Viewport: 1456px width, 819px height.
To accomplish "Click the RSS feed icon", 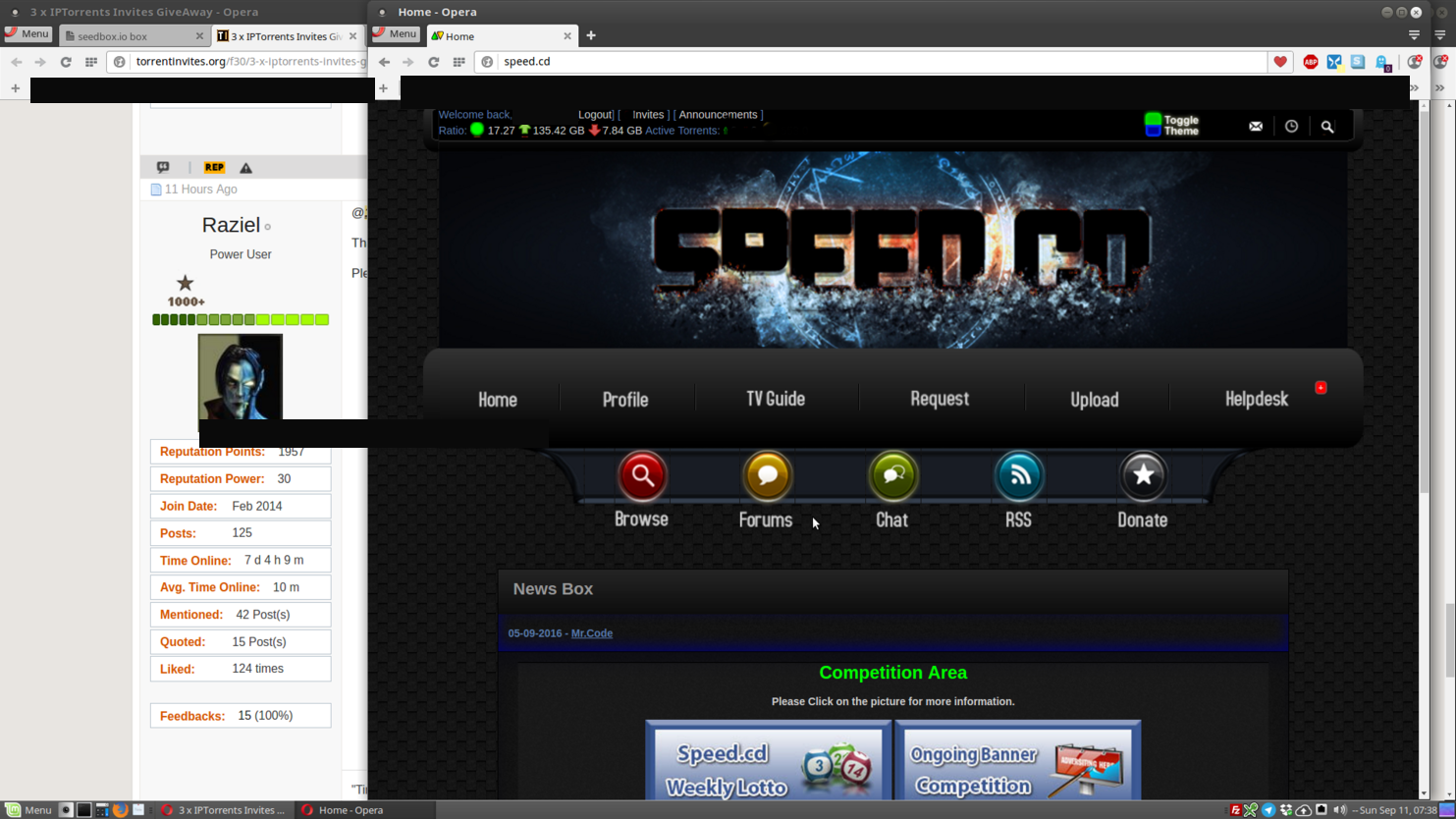I will [x=1019, y=476].
